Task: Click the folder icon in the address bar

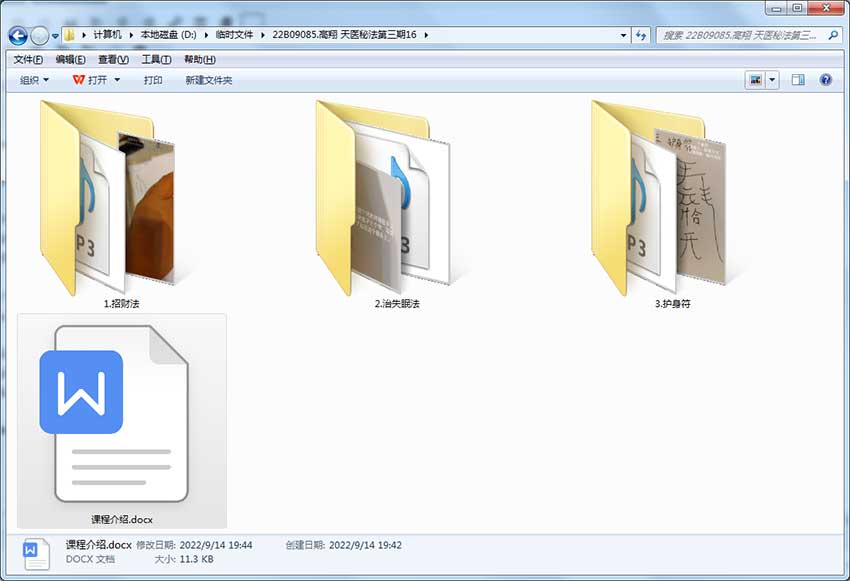Action: tap(69, 35)
